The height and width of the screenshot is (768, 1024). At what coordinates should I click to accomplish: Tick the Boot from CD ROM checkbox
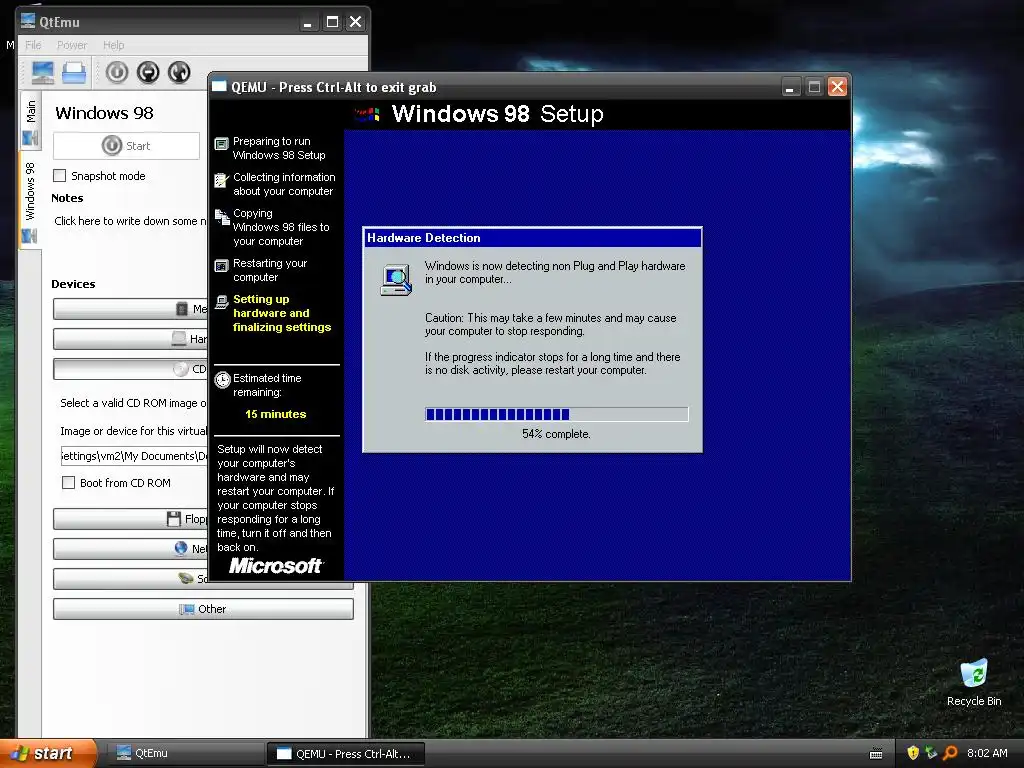pos(68,483)
